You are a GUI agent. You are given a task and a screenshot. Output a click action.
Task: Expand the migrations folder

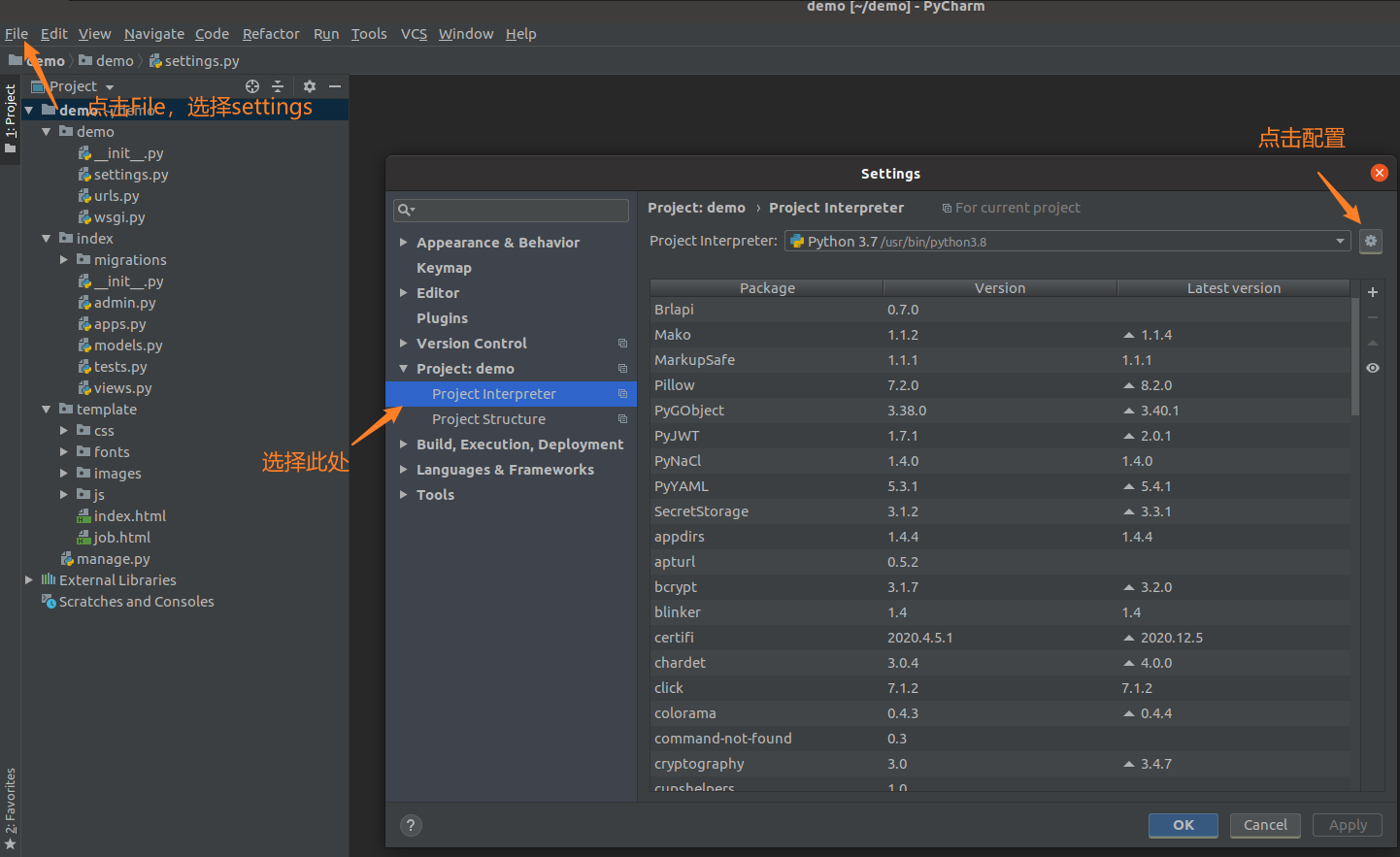click(x=64, y=260)
